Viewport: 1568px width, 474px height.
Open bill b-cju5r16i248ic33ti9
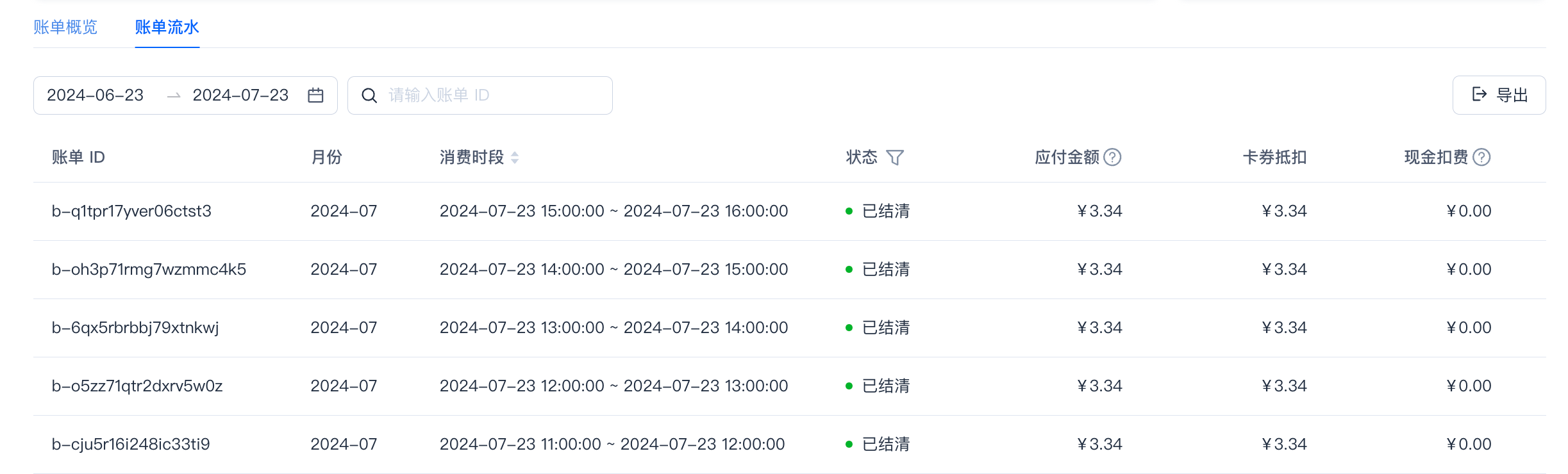tap(131, 445)
